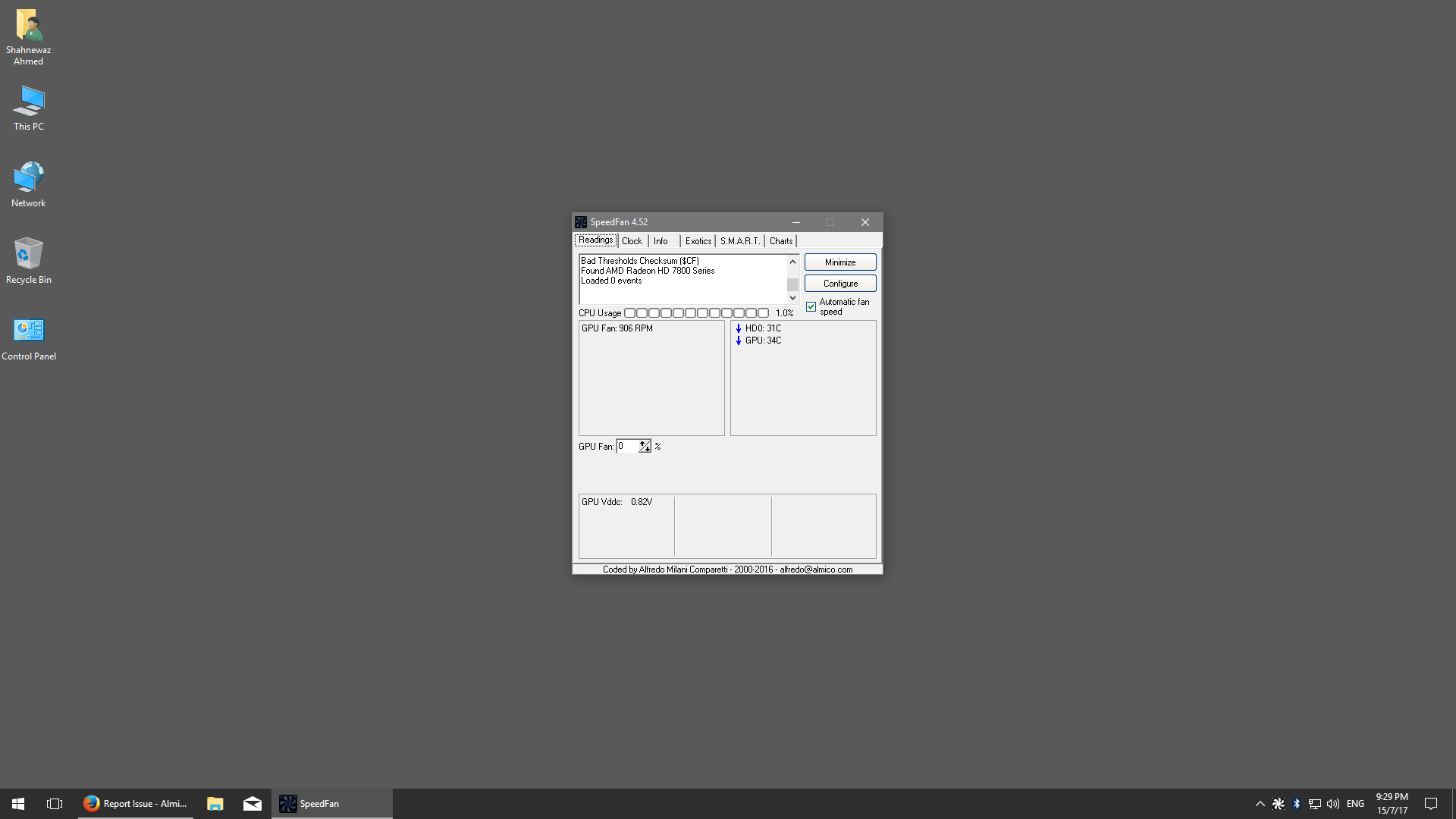Toggle the Automatic fan speed checkbox
The height and width of the screenshot is (819, 1456).
pos(811,307)
